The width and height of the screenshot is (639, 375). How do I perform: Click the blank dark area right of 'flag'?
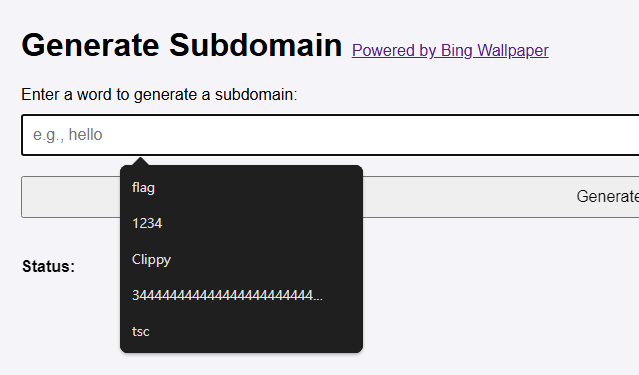tap(257, 188)
